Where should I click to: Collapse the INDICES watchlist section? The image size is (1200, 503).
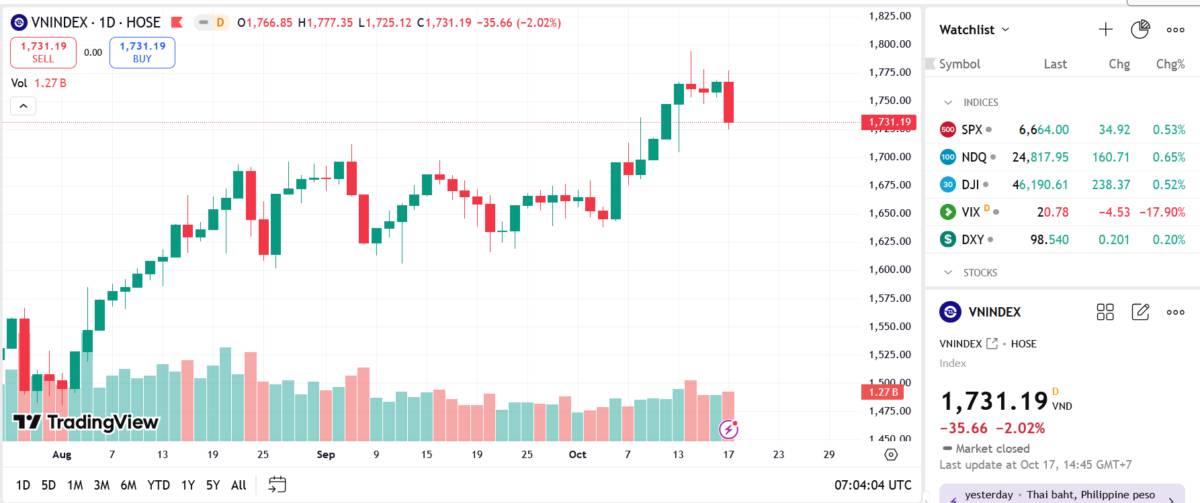click(947, 102)
